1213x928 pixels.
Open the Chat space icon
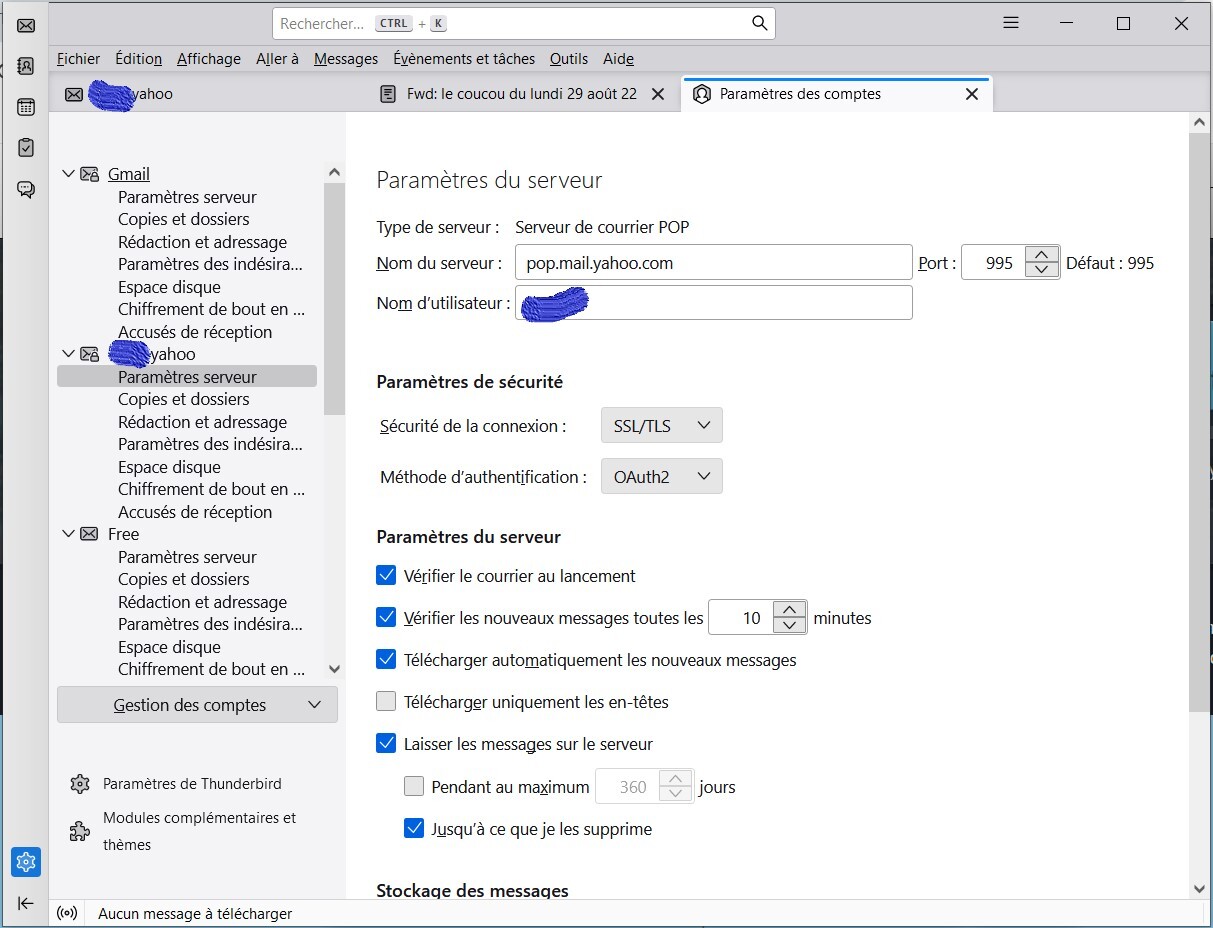[x=26, y=189]
